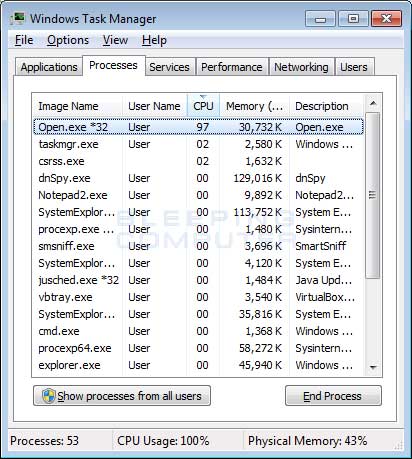Viewport: 412px width, 459px height.
Task: Sort by Description column header
Action: [x=326, y=106]
